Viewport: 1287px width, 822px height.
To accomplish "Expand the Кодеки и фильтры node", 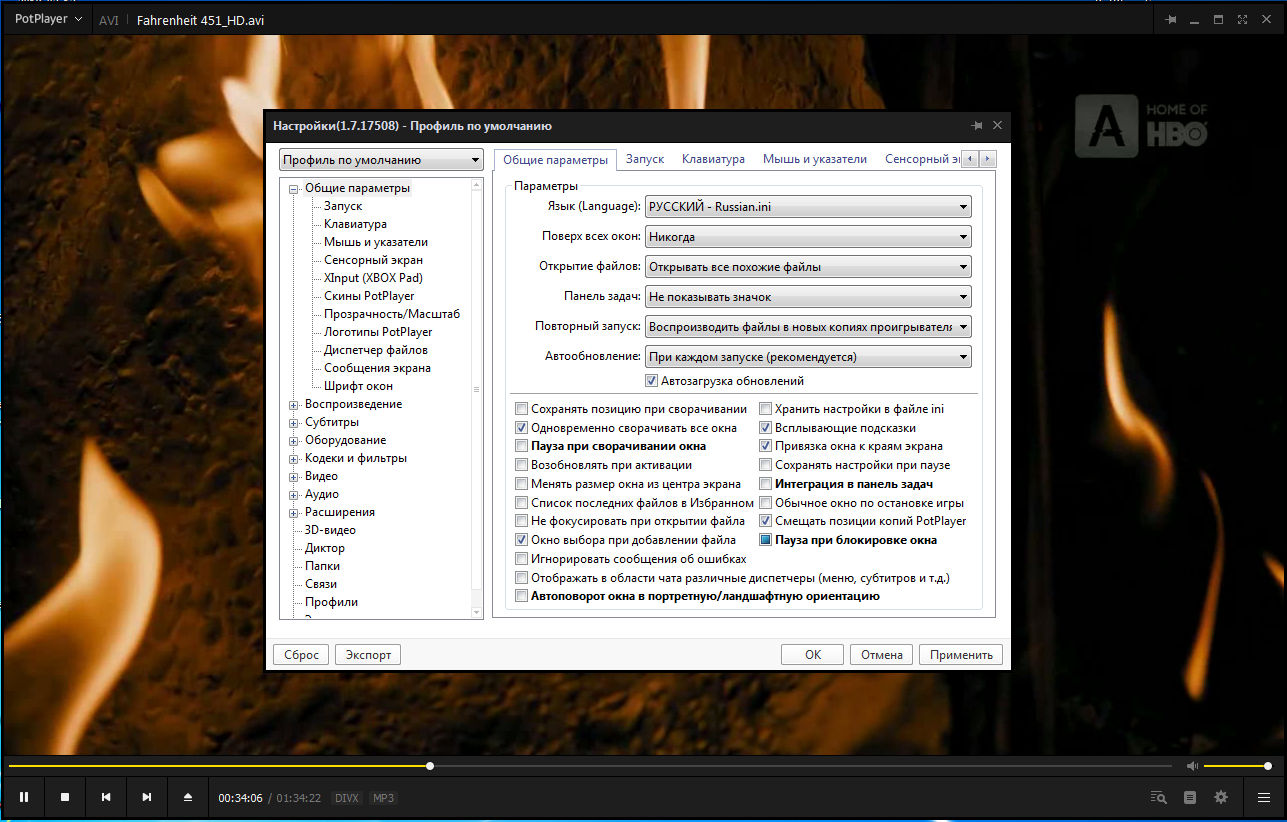I will (x=294, y=459).
